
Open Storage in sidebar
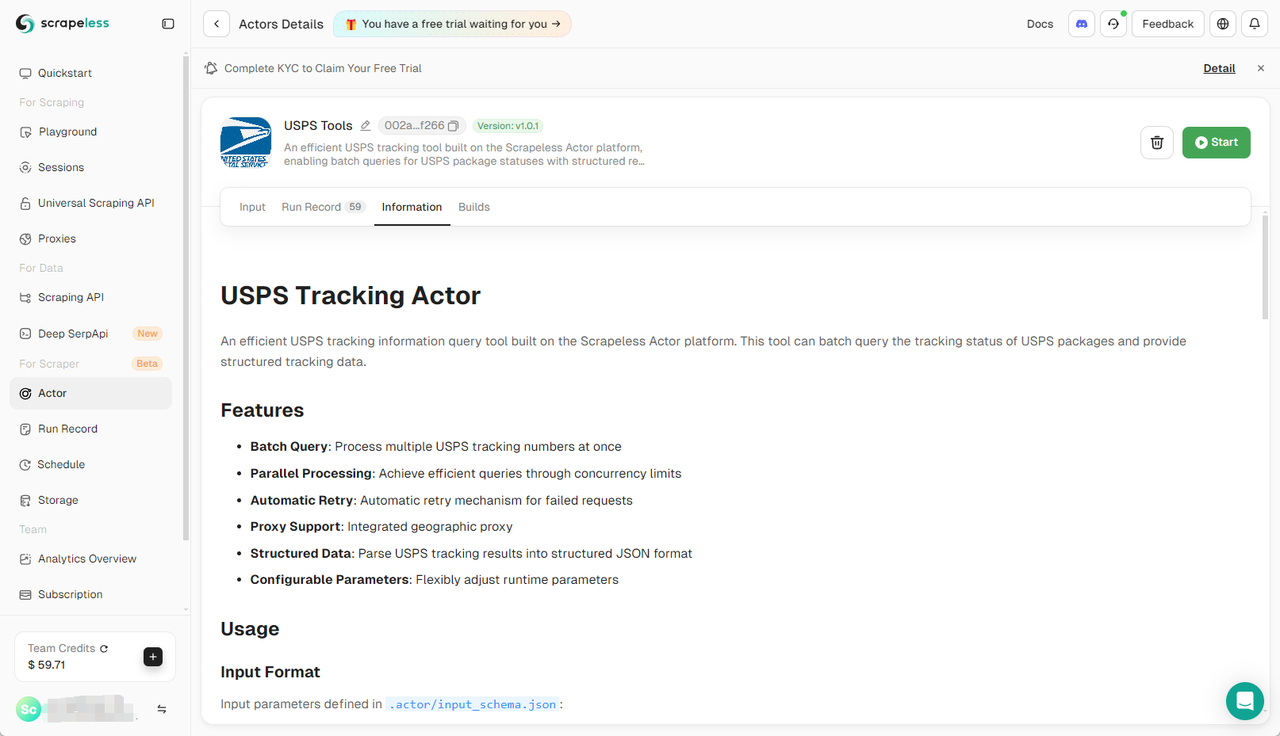(x=91, y=500)
